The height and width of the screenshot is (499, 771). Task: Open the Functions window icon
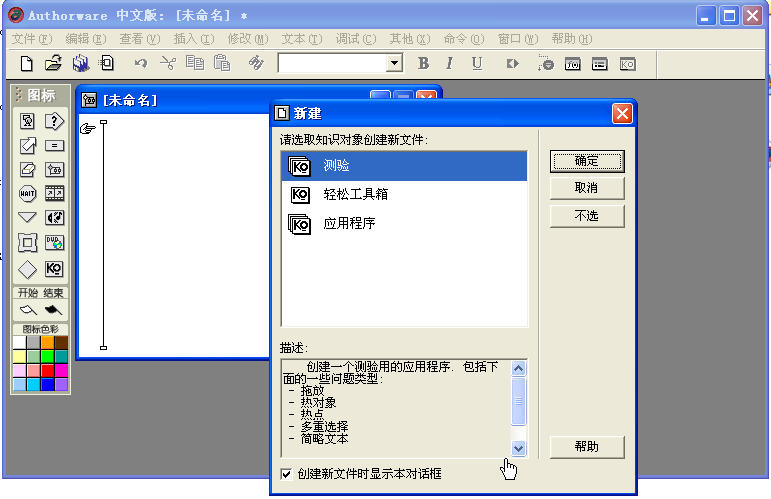572,64
